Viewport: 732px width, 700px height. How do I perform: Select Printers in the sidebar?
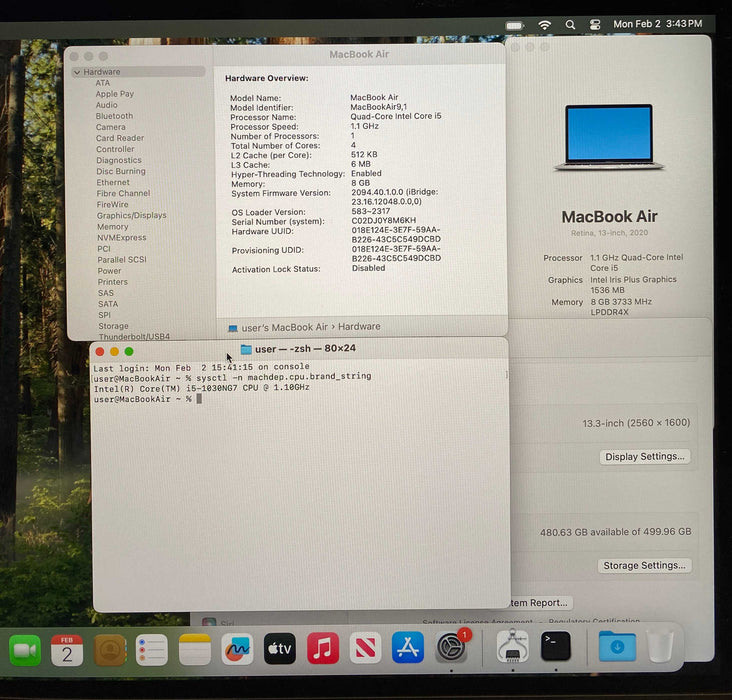tap(113, 282)
